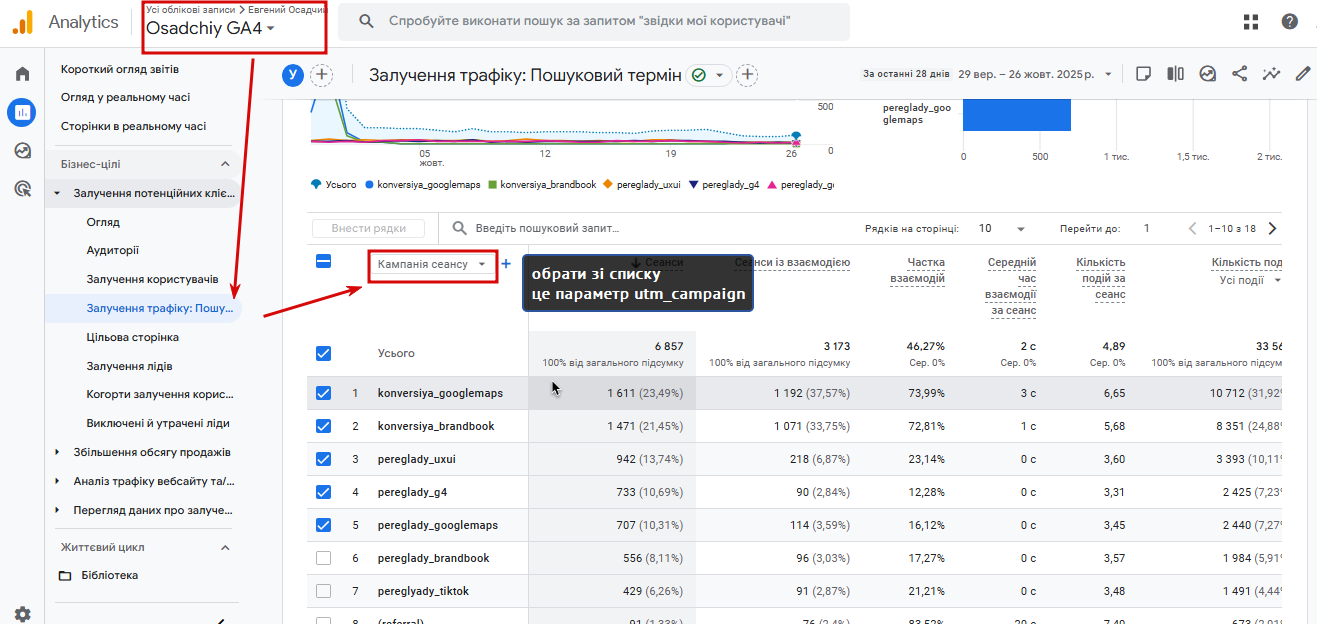Open the Advertising icon in left rail
Image resolution: width=1317 pixels, height=624 pixels.
[x=22, y=188]
